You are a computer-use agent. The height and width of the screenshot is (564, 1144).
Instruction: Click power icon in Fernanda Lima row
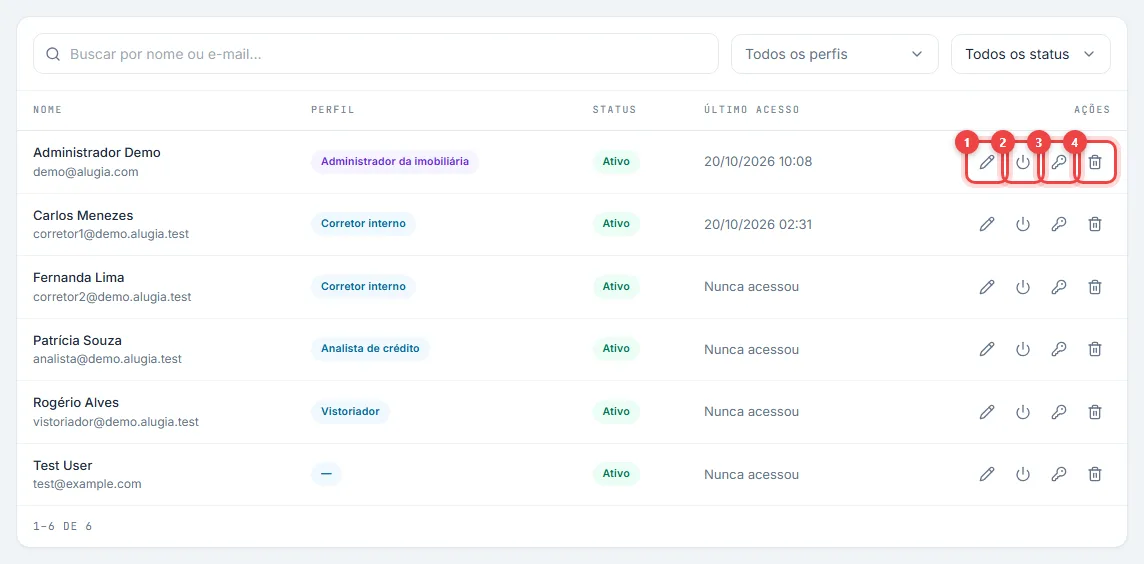[x=1023, y=287]
